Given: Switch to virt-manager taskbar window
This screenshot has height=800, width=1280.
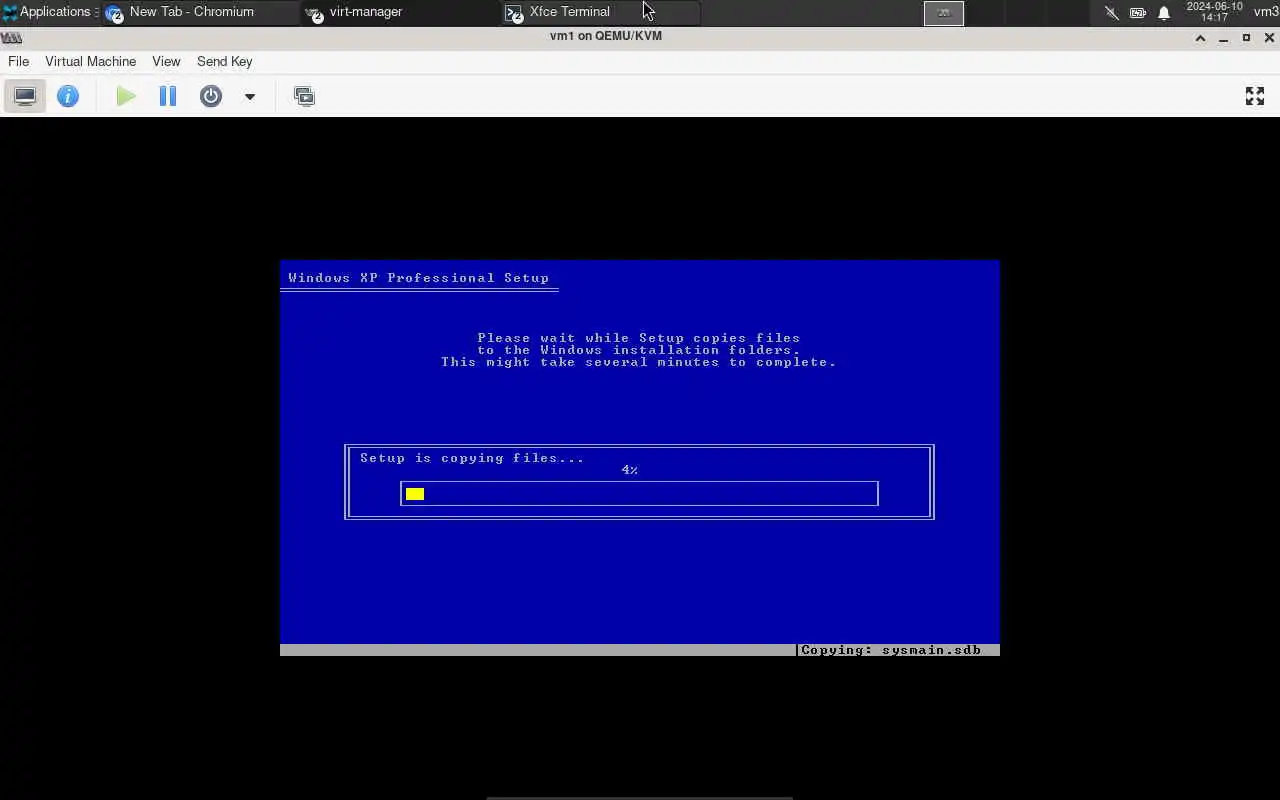Looking at the screenshot, I should pos(400,12).
